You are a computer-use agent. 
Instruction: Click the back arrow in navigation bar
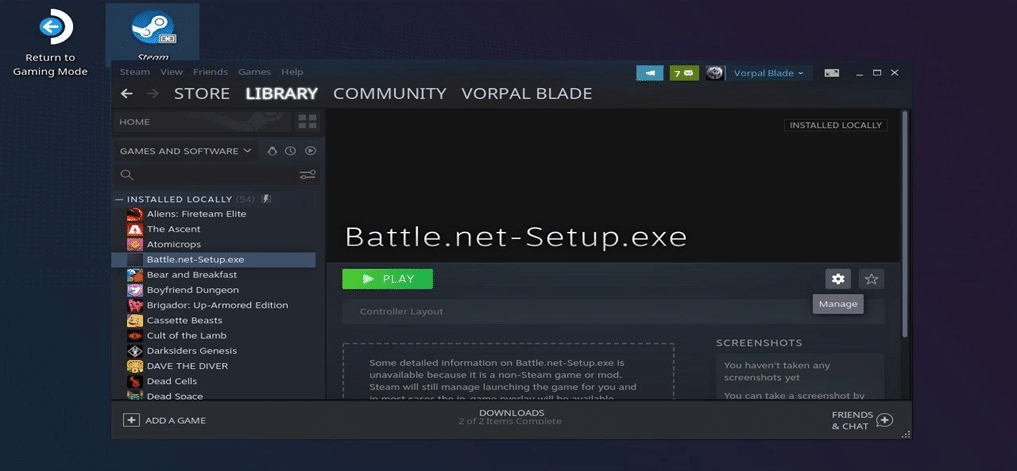pos(127,93)
